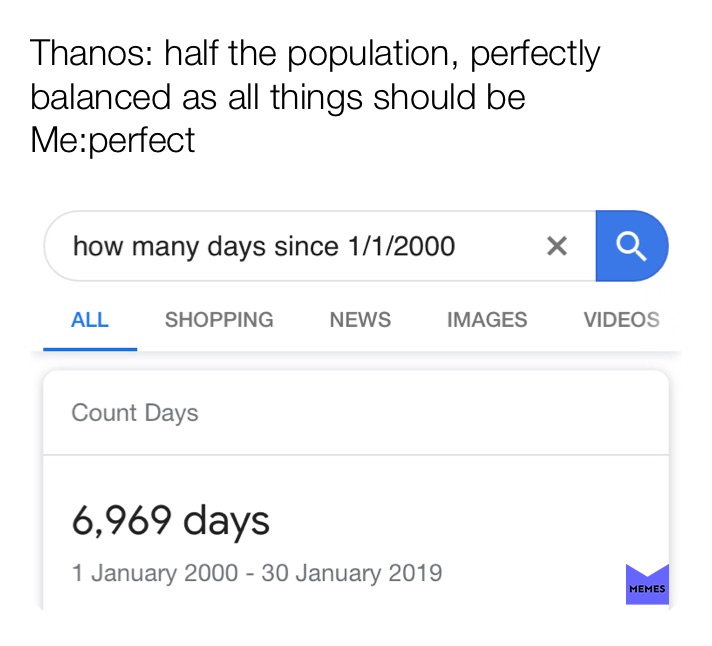The height and width of the screenshot is (646, 712).
Task: Click the 'balanced as all things should be' line
Action: point(278,97)
